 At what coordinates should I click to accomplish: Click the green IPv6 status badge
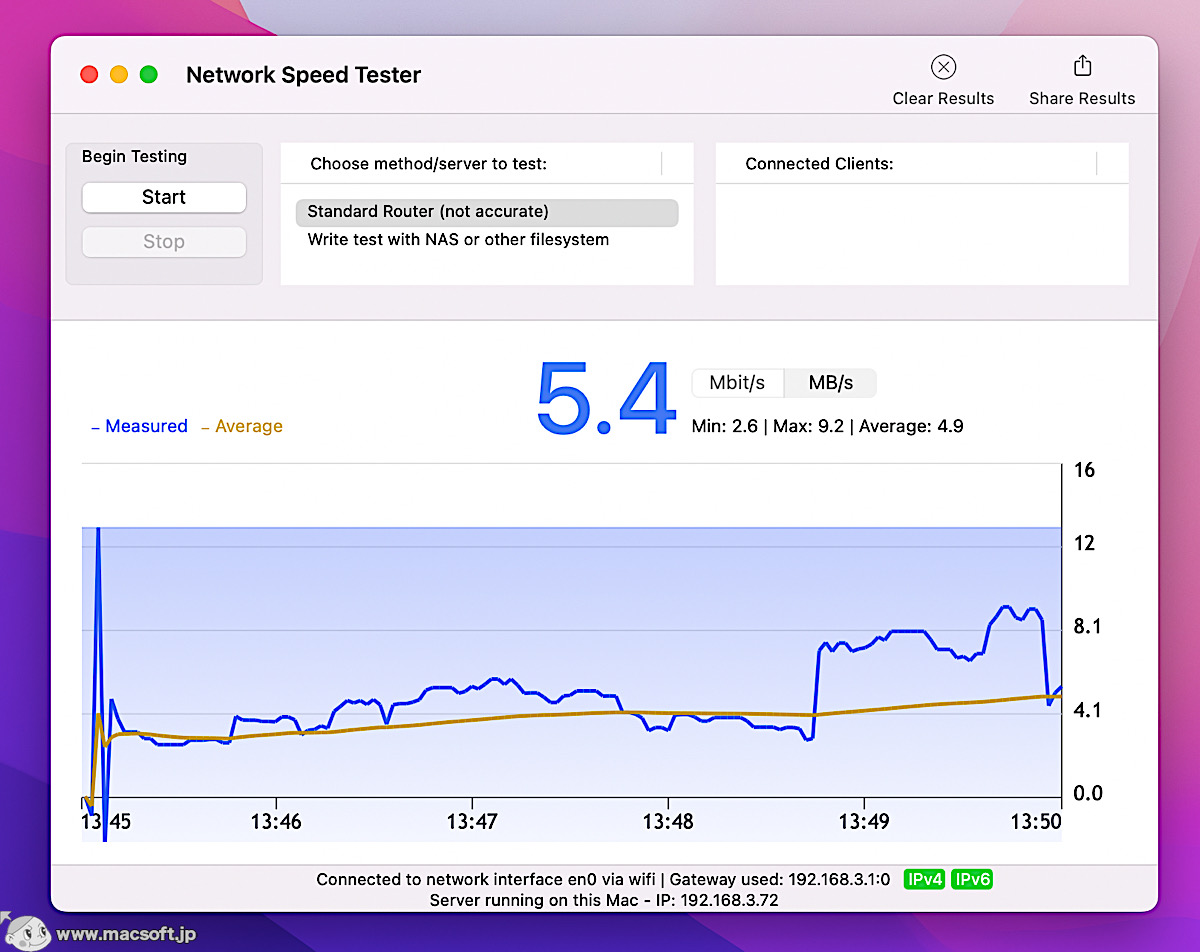click(971, 879)
